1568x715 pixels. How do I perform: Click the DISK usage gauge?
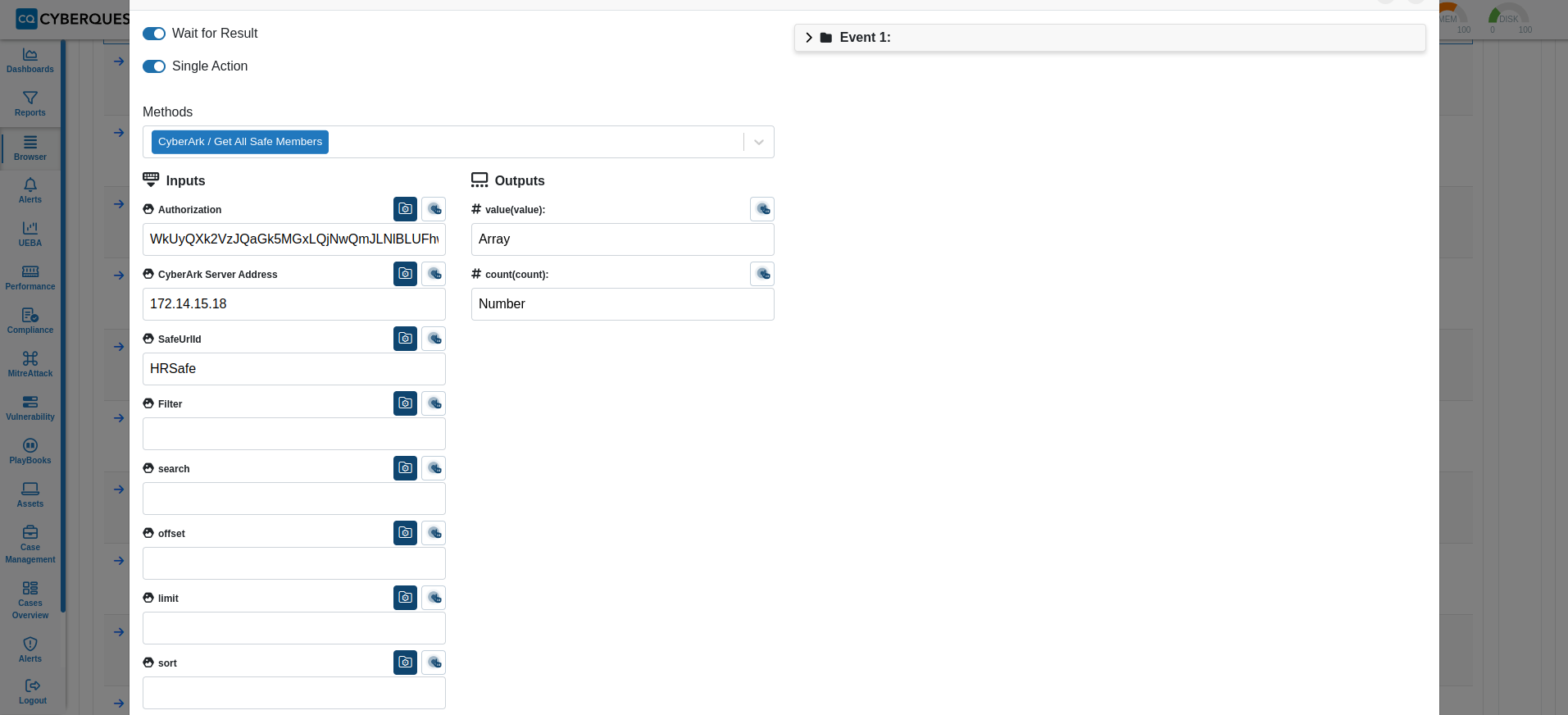[1508, 20]
